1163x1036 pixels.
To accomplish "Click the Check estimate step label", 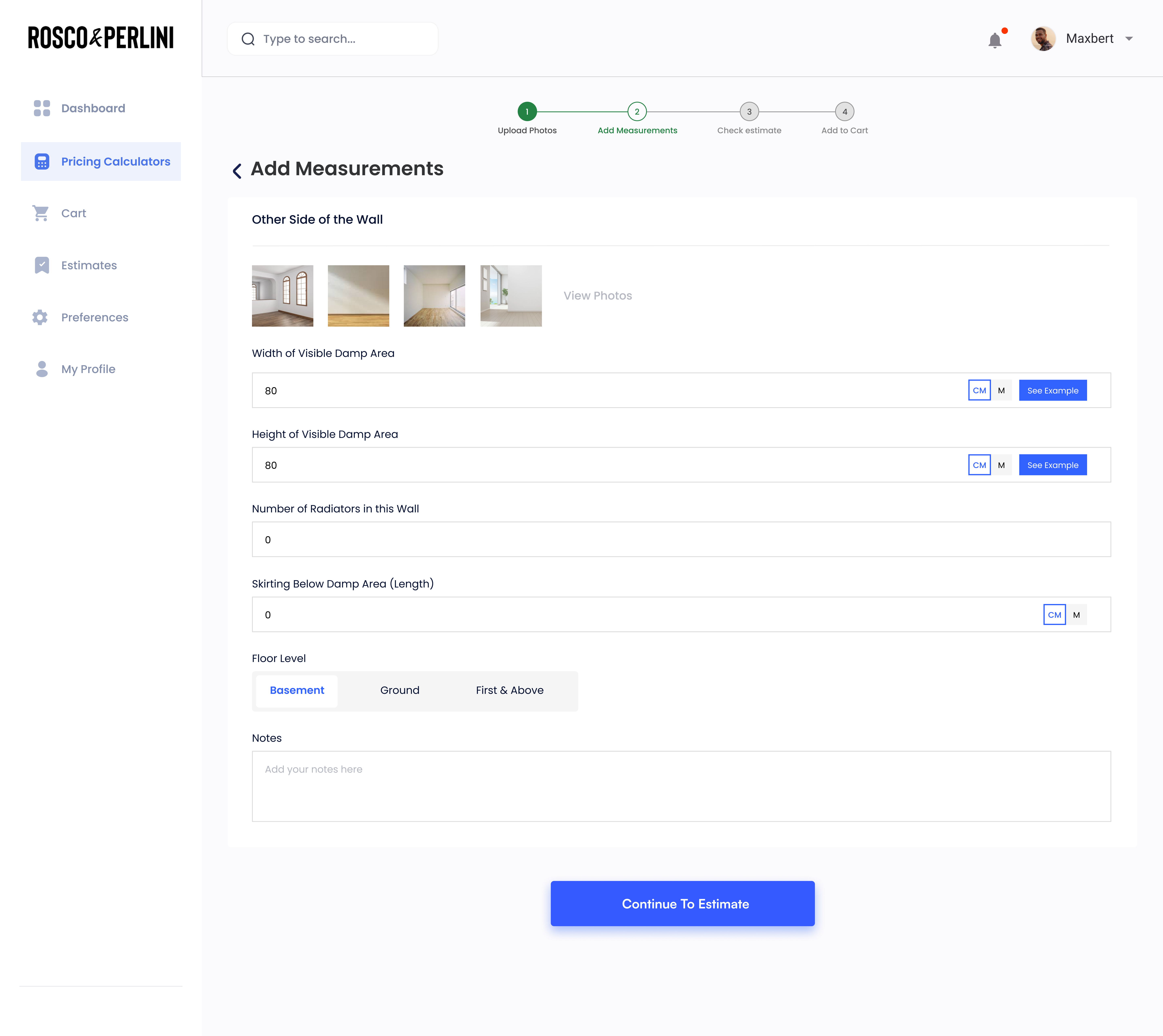I will 749,130.
